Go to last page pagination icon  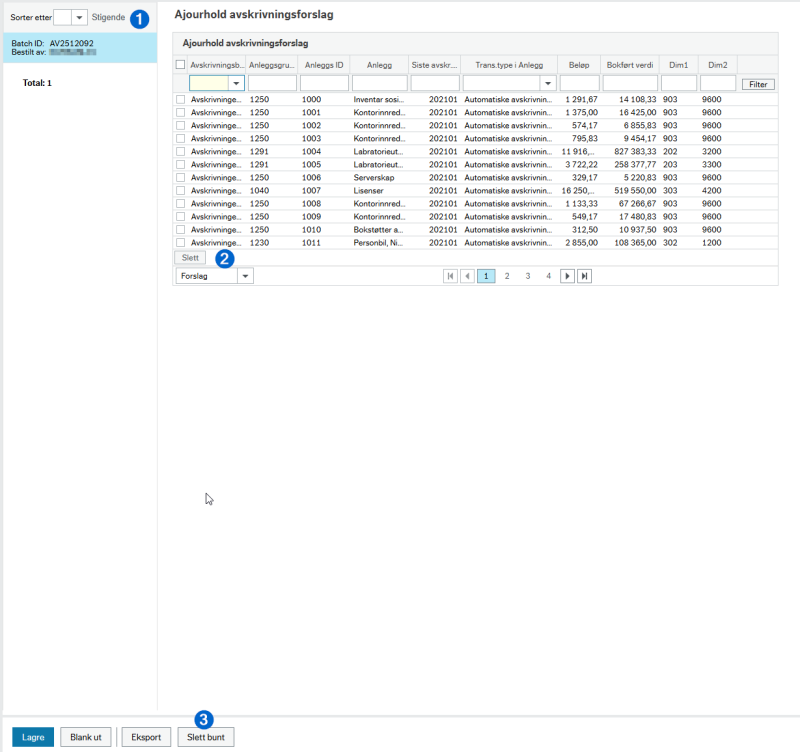[x=585, y=276]
